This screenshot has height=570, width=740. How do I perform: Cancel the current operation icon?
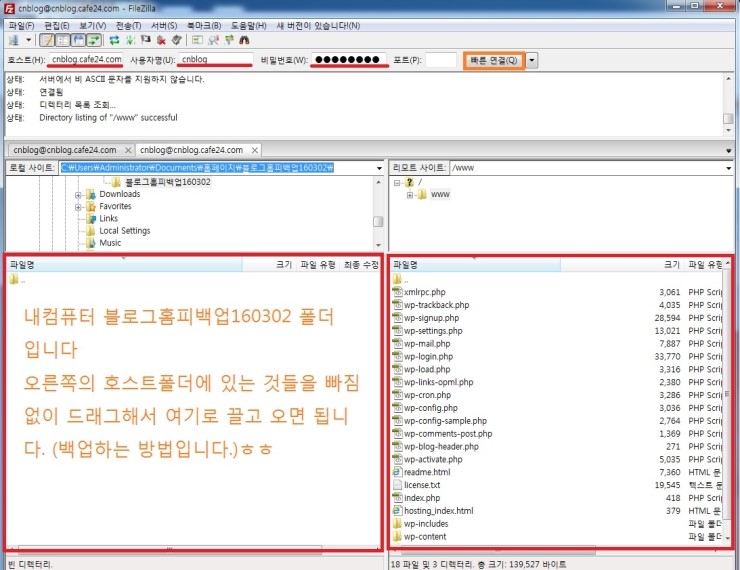click(146, 40)
